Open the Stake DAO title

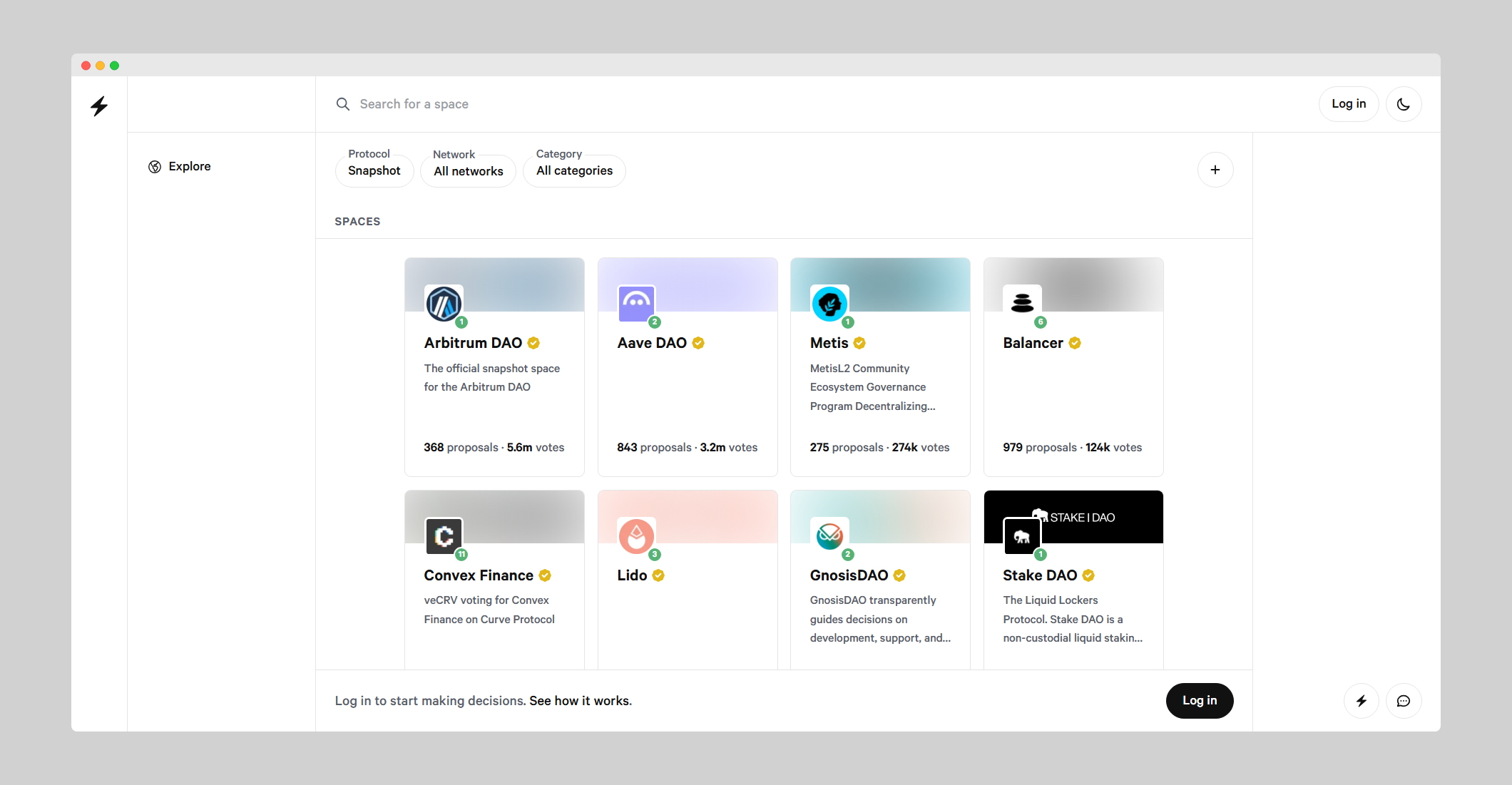[x=1040, y=575]
